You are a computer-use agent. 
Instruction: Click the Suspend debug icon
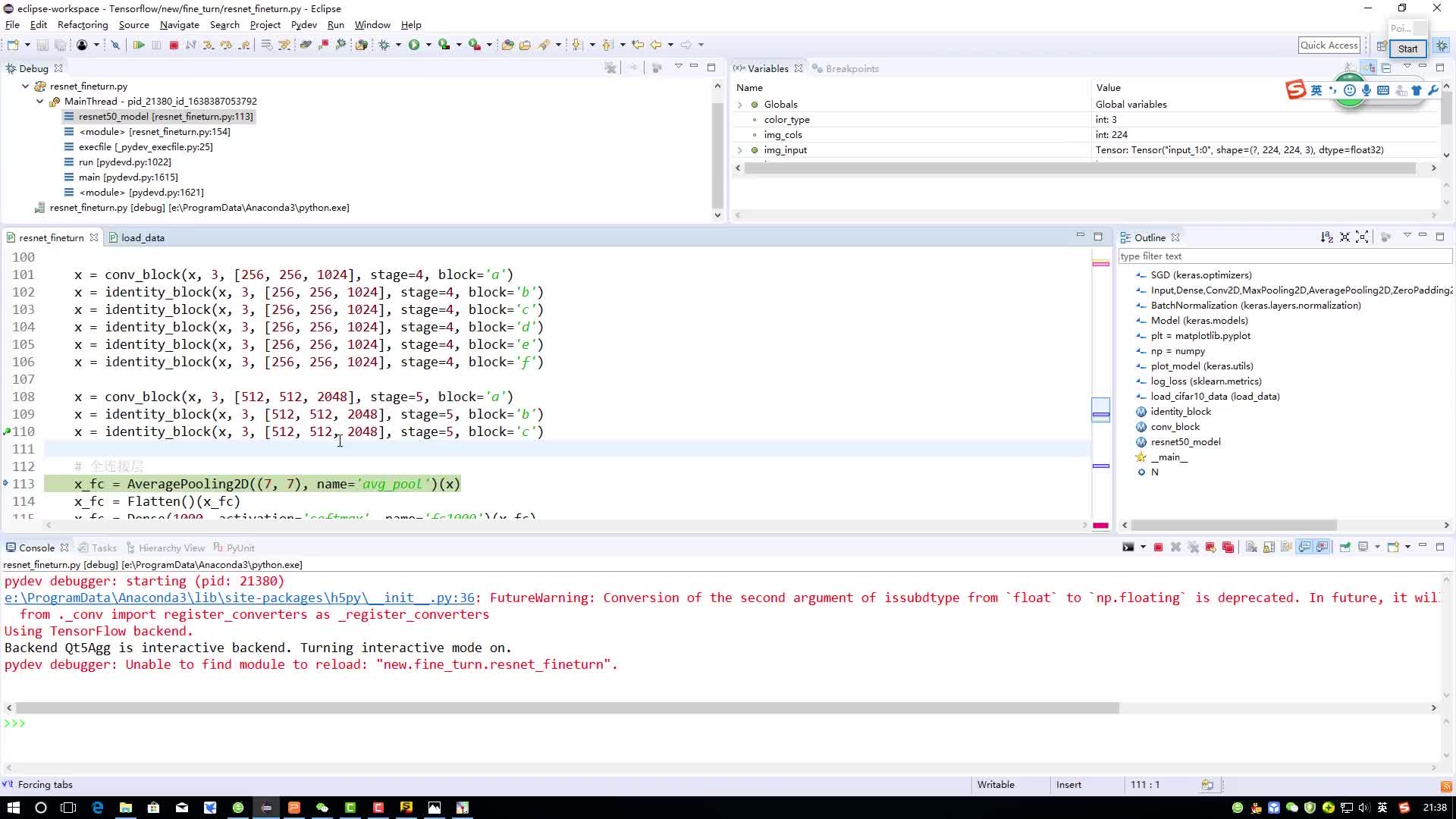click(x=156, y=45)
